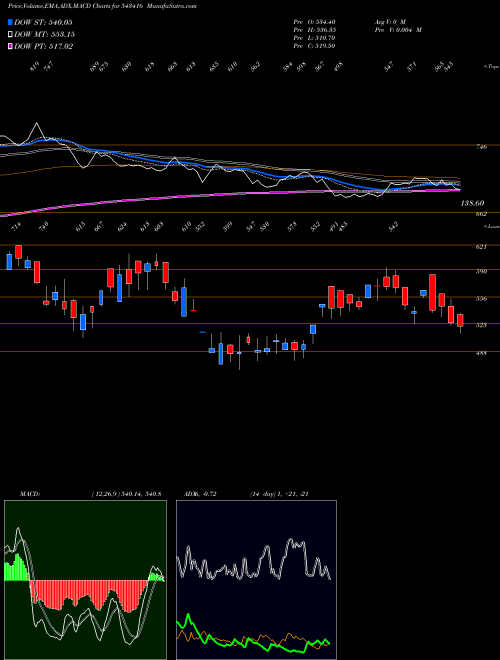Click the 621 price axis label
This screenshot has height=660, width=500.
[x=481, y=247]
